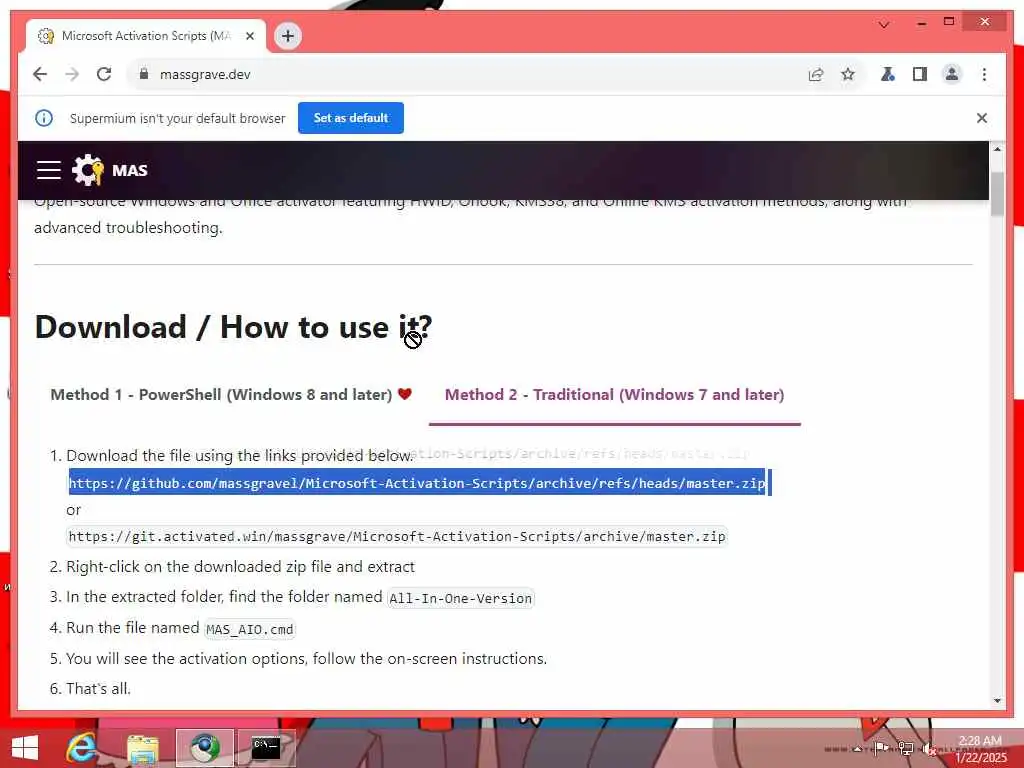Switch to Method 1 - PowerShell tab
The width and height of the screenshot is (1024, 768).
(231, 394)
